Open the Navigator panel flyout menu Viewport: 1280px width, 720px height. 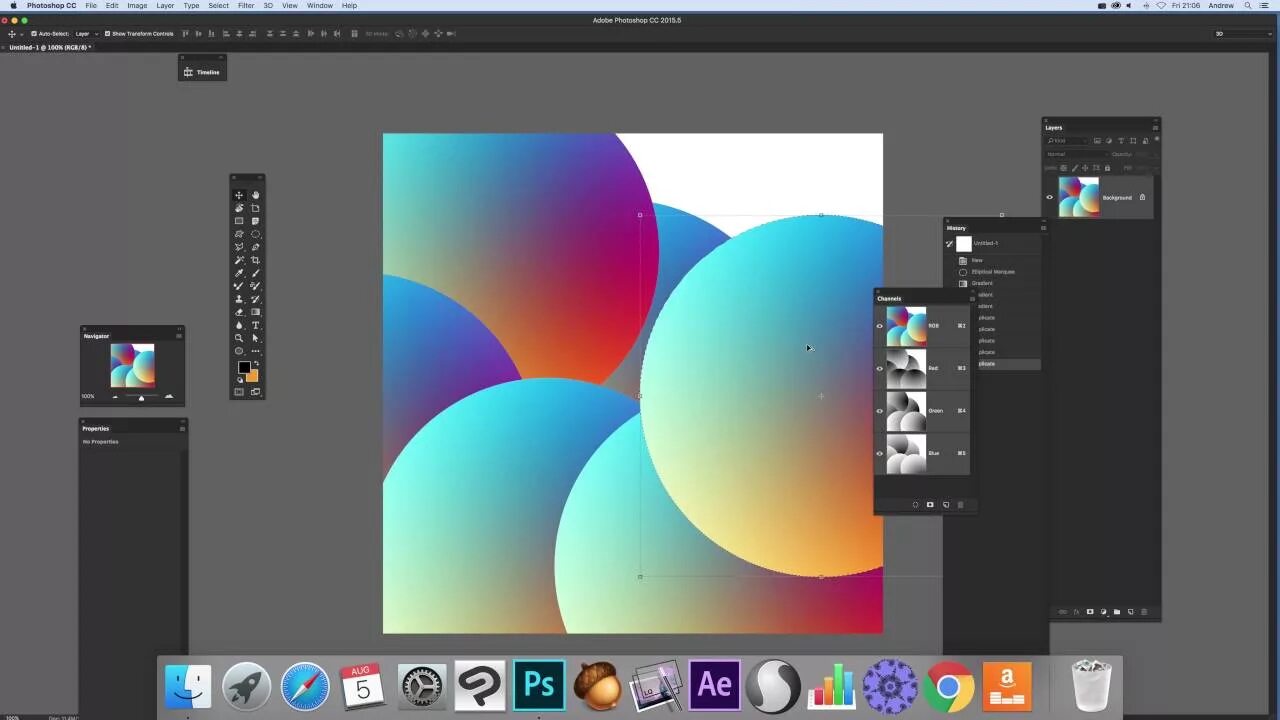[180, 336]
